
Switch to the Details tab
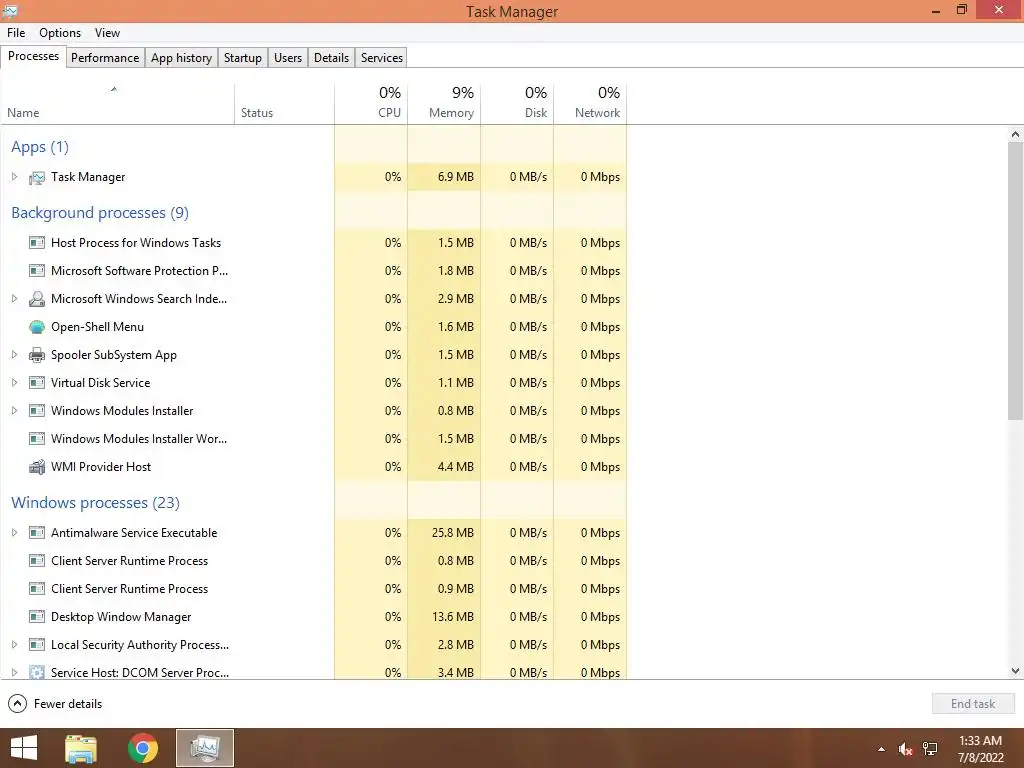[x=331, y=58]
